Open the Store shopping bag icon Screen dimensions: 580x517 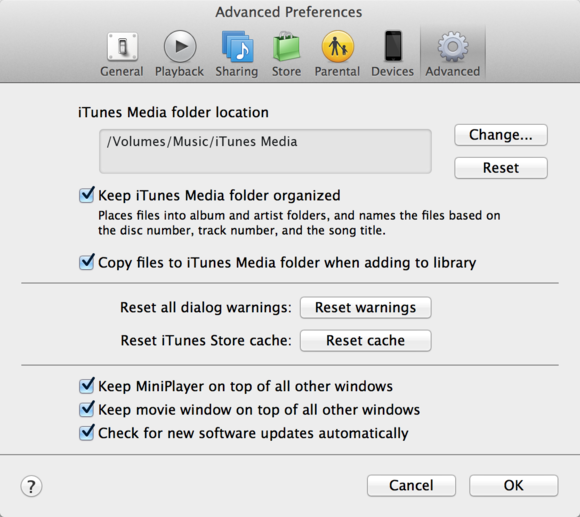tap(286, 47)
